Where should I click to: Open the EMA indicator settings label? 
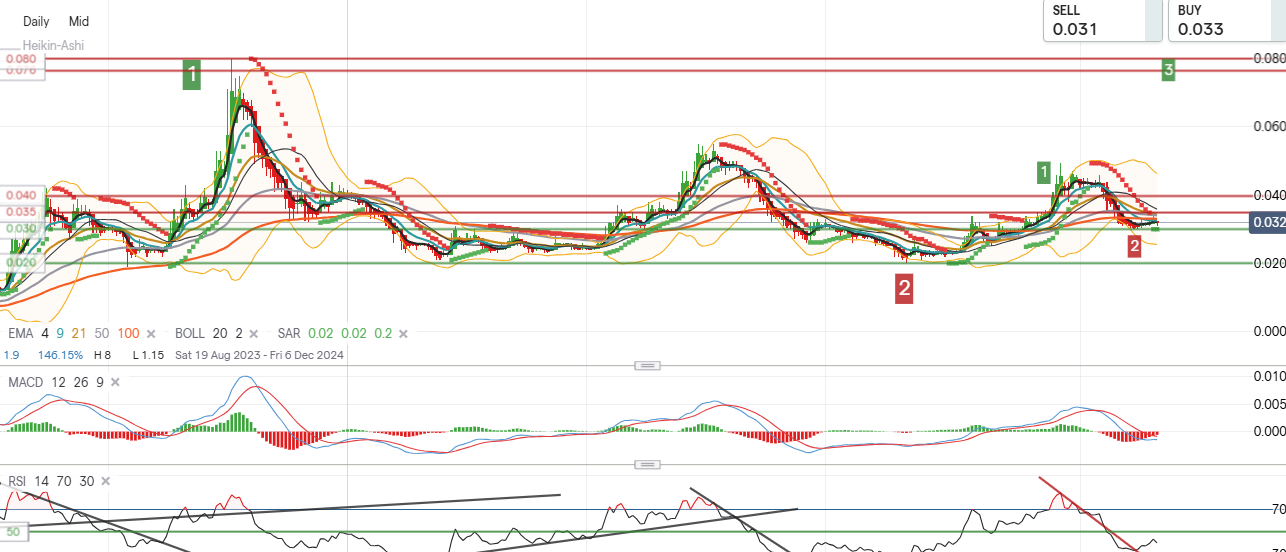(x=20, y=334)
